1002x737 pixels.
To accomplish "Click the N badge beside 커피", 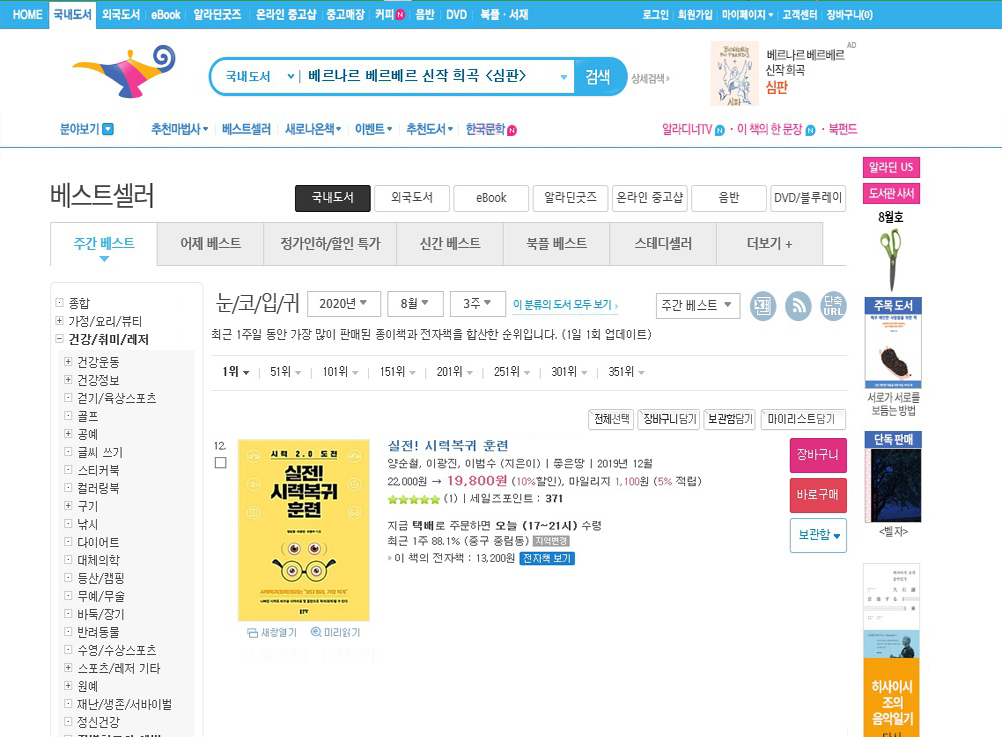I will coord(400,15).
